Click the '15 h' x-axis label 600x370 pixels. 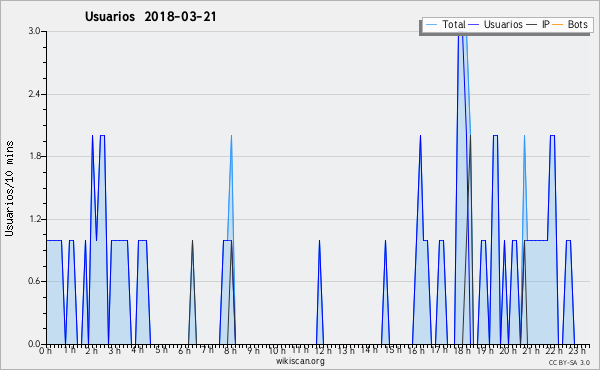[x=393, y=350]
